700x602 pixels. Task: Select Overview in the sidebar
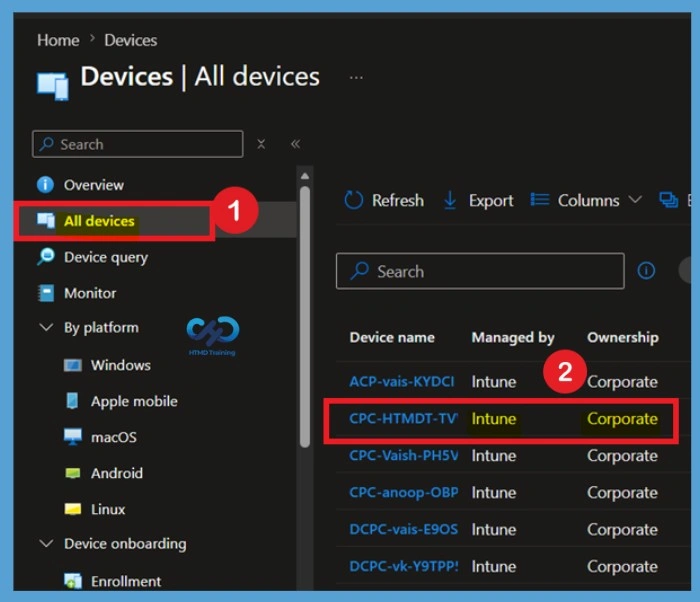pos(94,185)
